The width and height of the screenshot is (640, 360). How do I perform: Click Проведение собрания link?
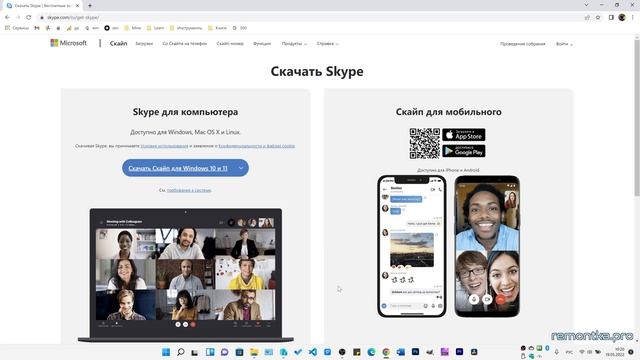[x=522, y=44]
